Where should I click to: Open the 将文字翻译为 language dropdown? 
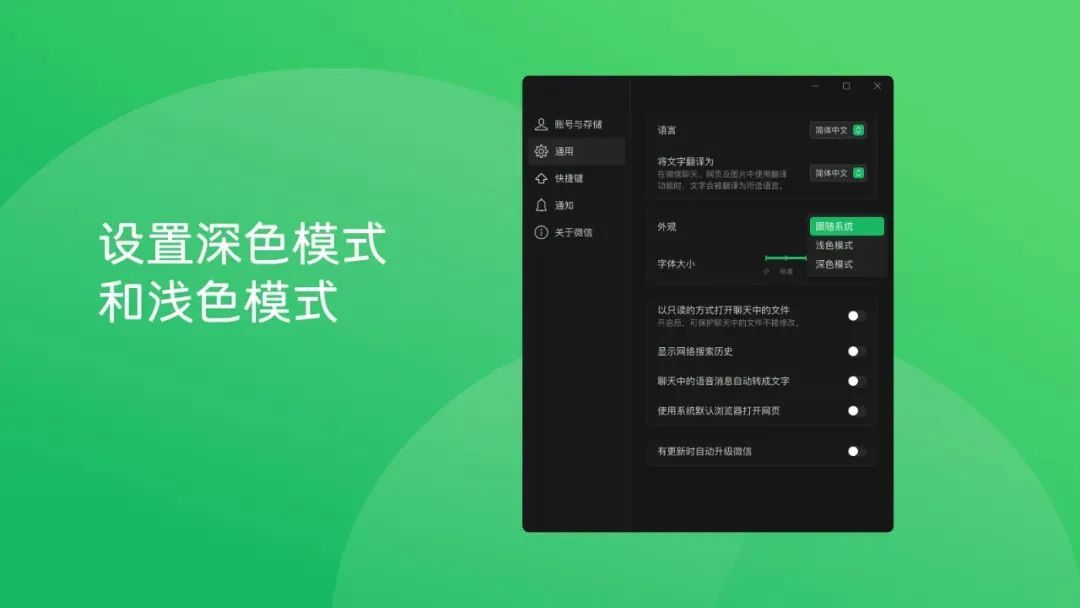[838, 172]
